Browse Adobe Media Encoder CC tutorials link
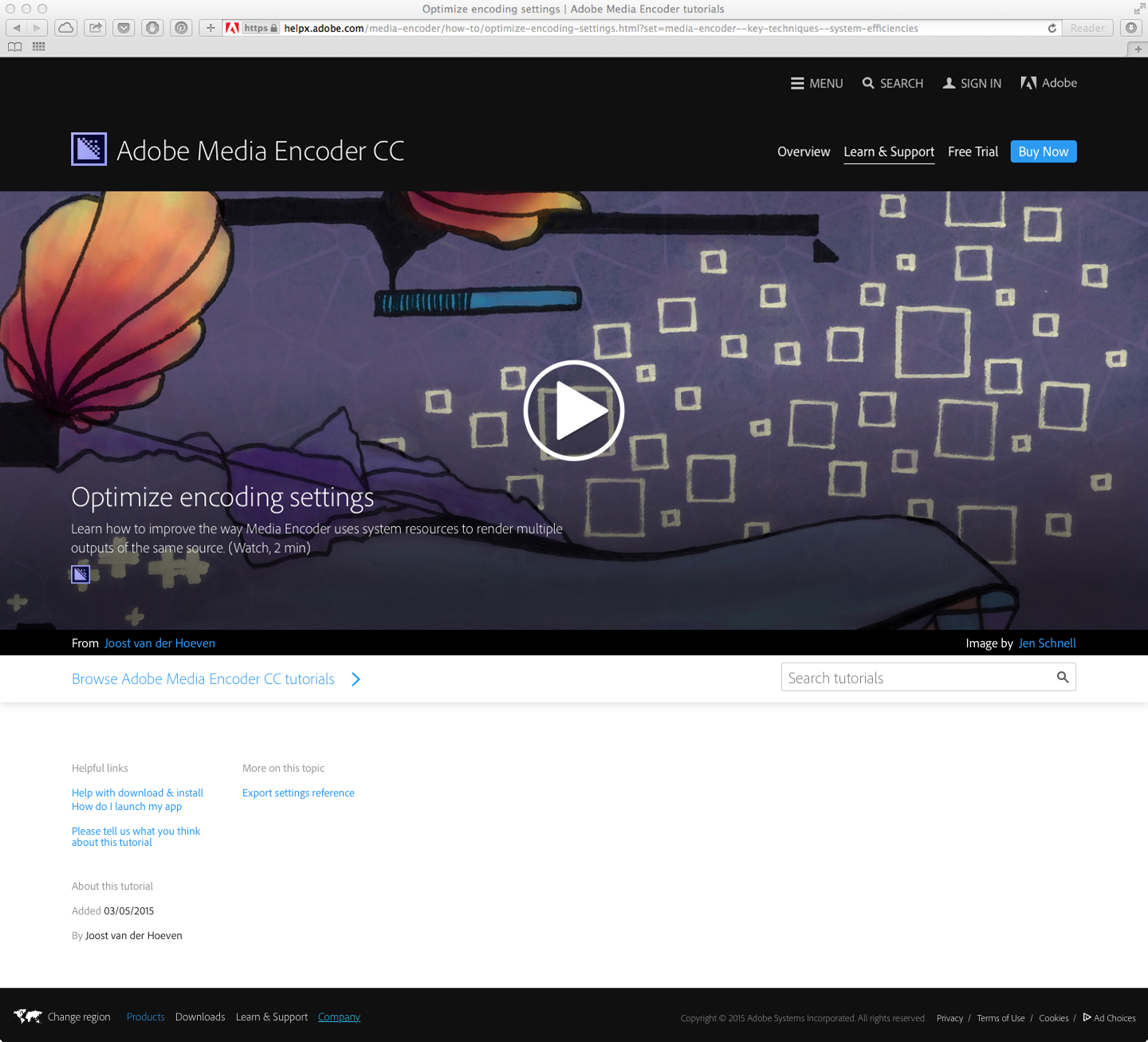The width and height of the screenshot is (1148, 1042). (203, 679)
